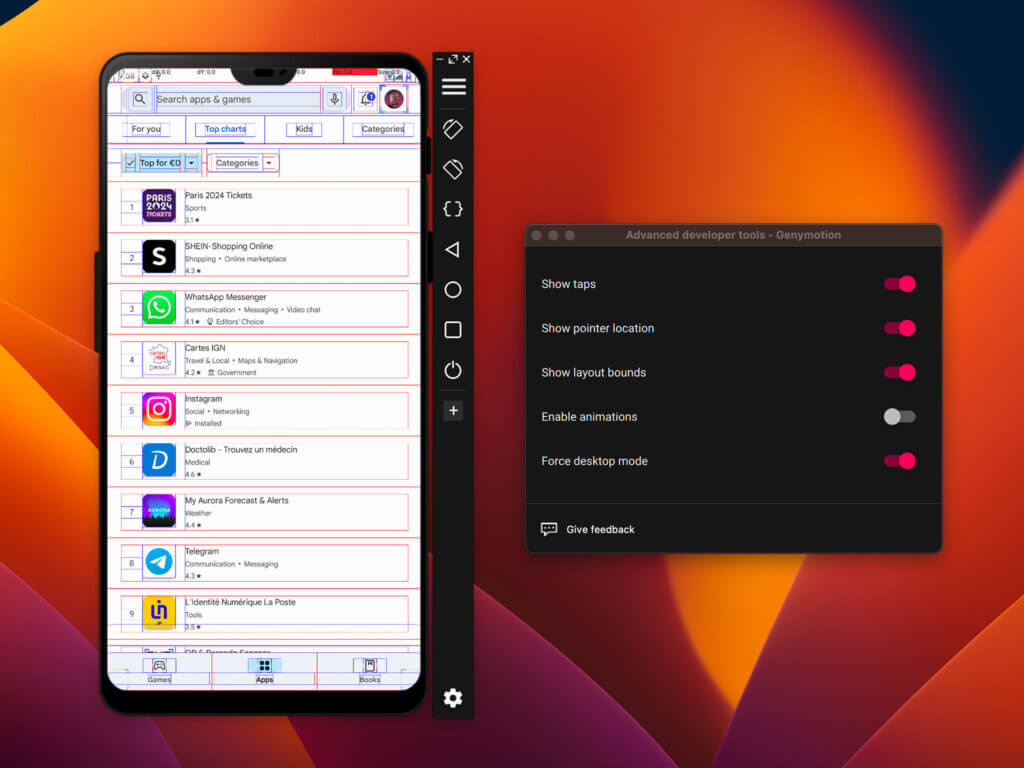The height and width of the screenshot is (768, 1024).
Task: Disable the Show taps toggle
Action: pyautogui.click(x=899, y=284)
